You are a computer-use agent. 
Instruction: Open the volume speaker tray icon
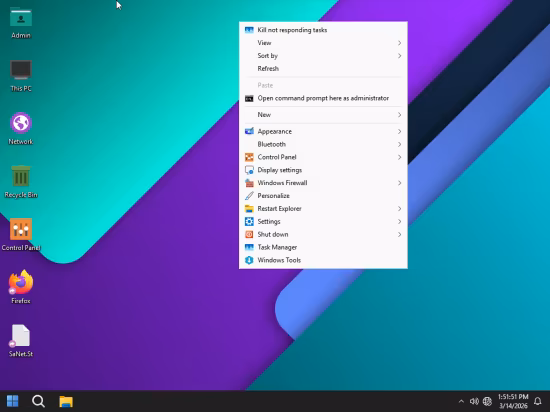click(474, 401)
